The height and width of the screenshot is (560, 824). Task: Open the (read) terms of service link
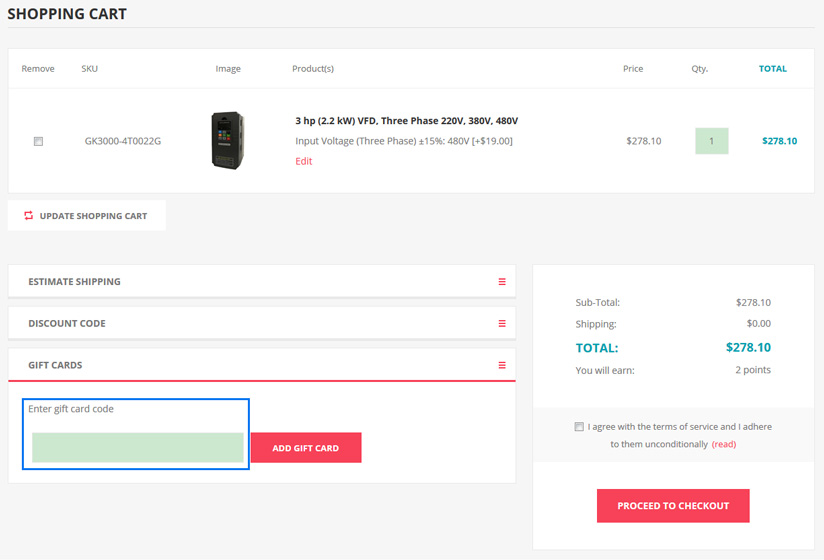(723, 444)
